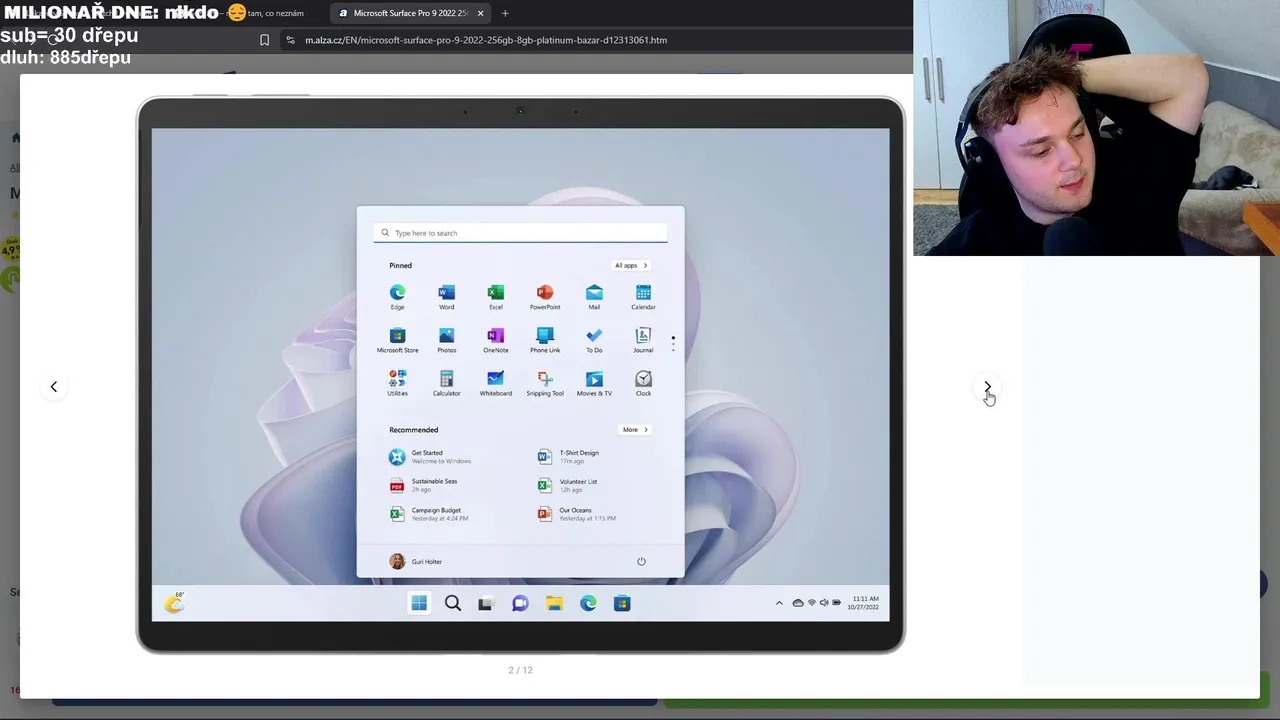Close the Microsoft Surface Pro 9 browser tab

coord(480,13)
